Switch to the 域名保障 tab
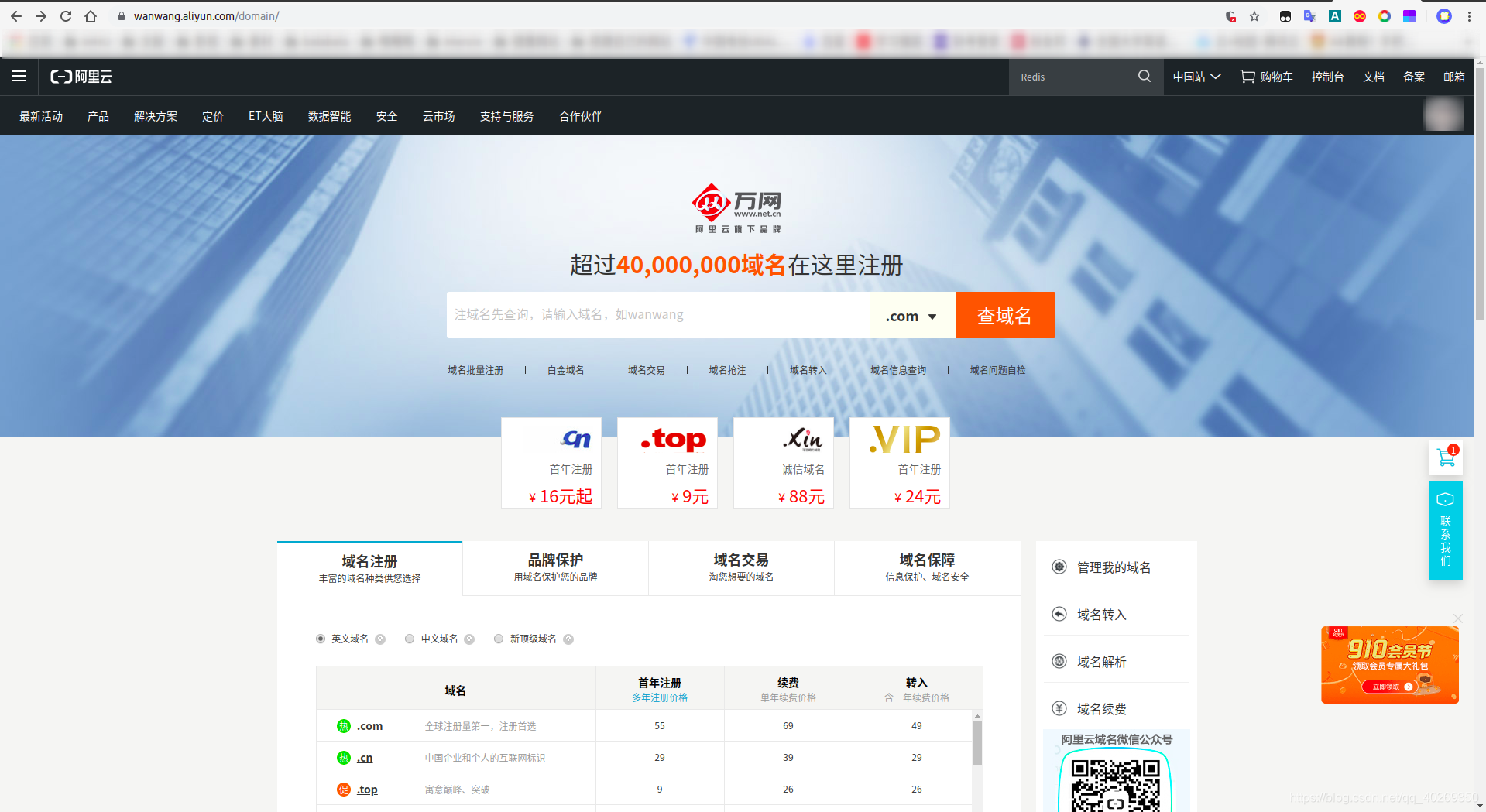Image resolution: width=1486 pixels, height=812 pixels. click(927, 568)
